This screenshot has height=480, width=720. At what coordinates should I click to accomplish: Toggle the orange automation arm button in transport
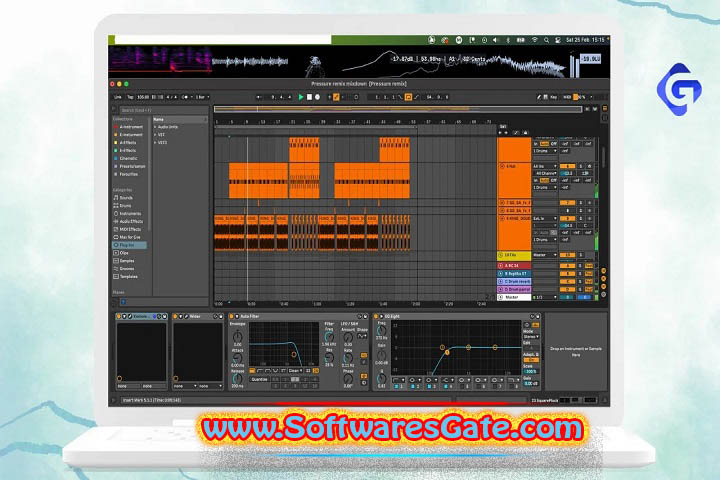(336, 97)
